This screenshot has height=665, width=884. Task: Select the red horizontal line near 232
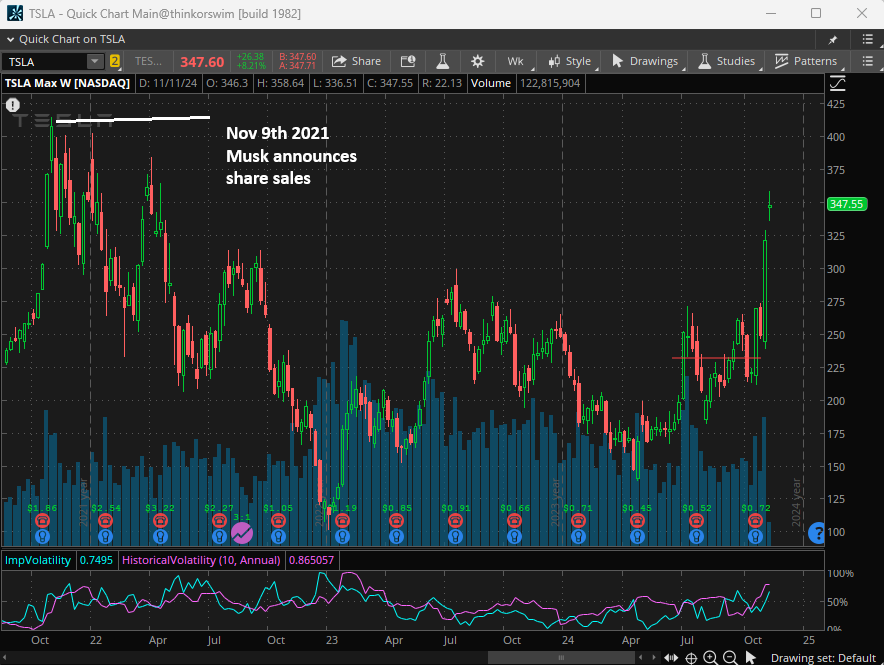point(717,358)
